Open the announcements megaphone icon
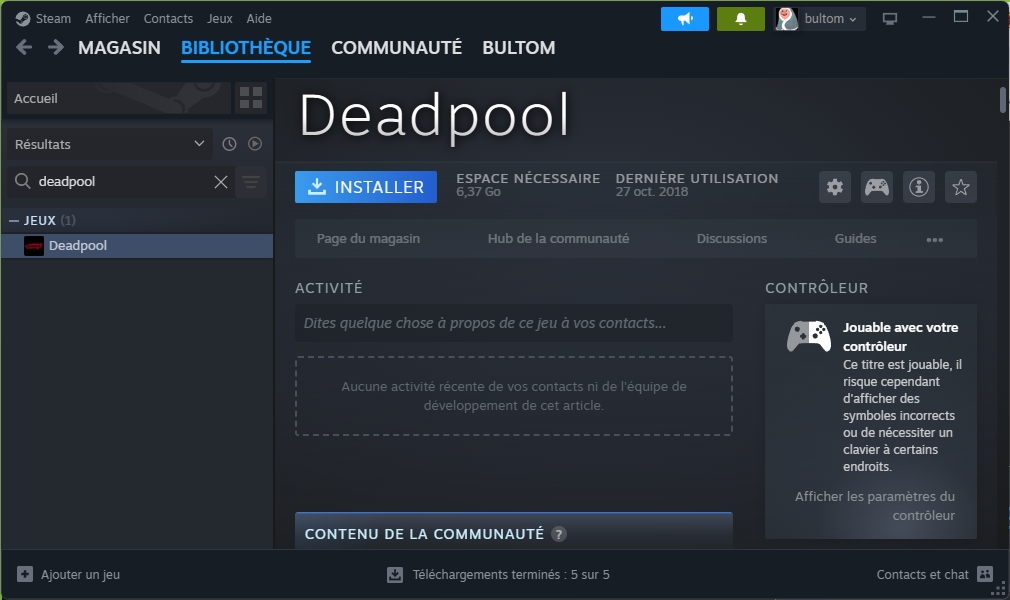 (685, 19)
